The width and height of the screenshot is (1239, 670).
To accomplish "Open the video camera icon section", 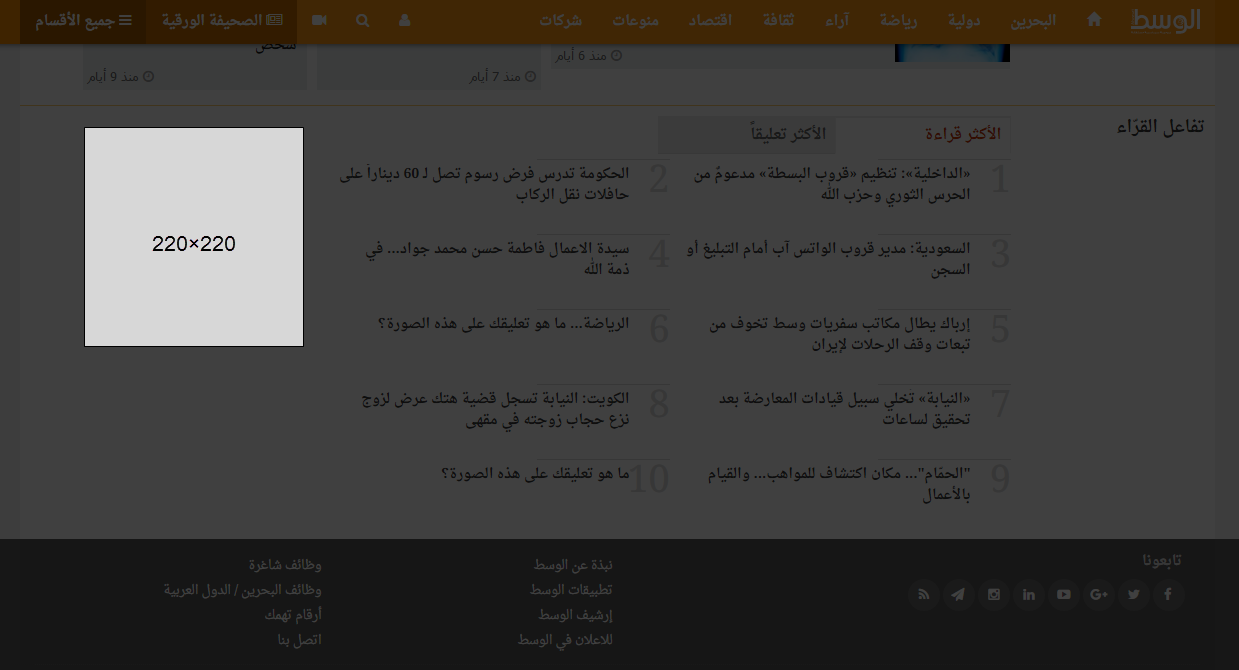I will [319, 20].
